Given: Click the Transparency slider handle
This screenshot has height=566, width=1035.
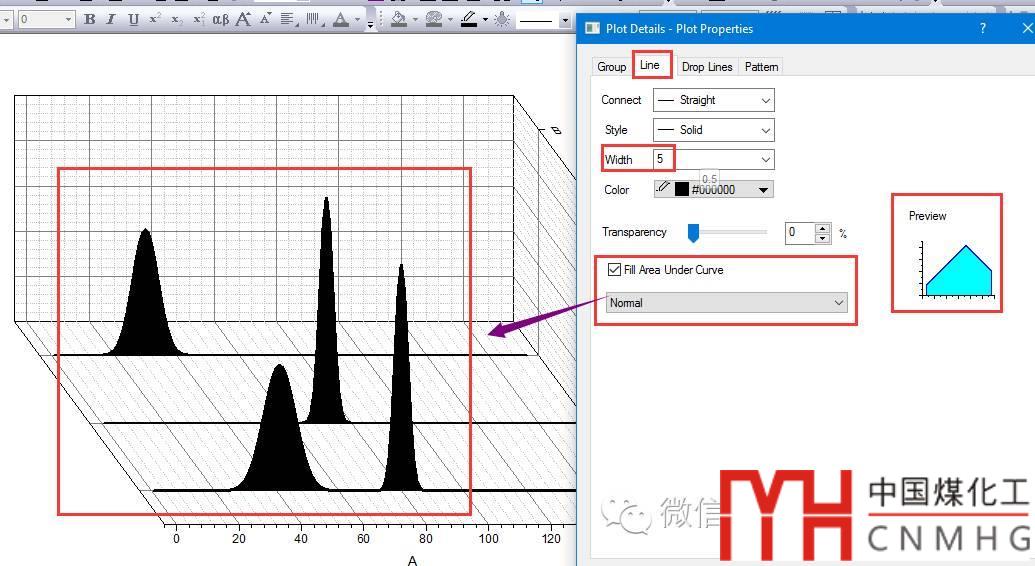Looking at the screenshot, I should pyautogui.click(x=693, y=232).
